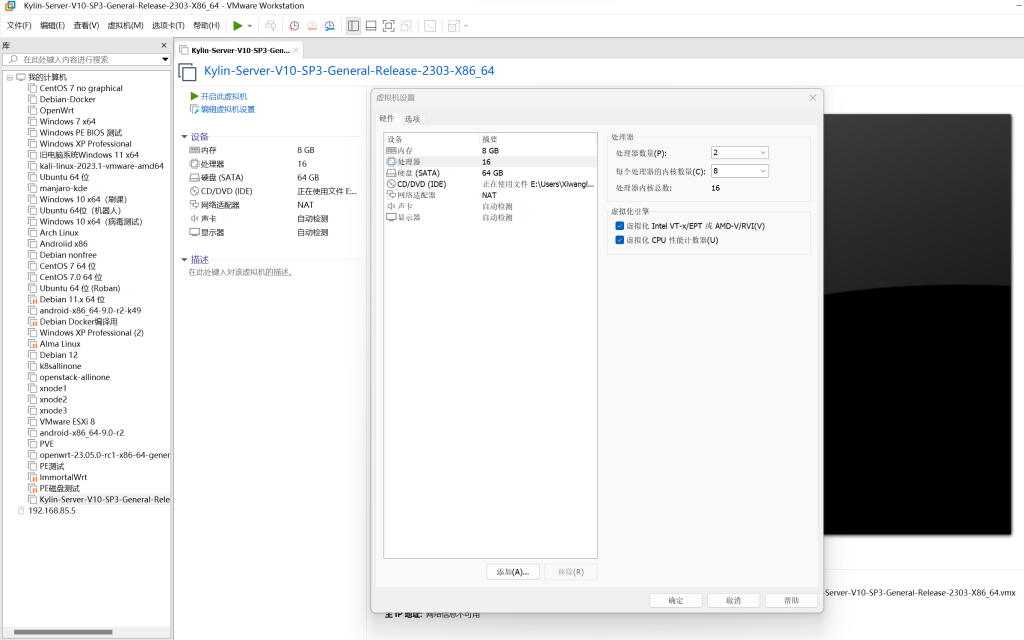Open the 帮助(H) menu in menu bar
The width and height of the screenshot is (1024, 640).
pyautogui.click(x=206, y=25)
